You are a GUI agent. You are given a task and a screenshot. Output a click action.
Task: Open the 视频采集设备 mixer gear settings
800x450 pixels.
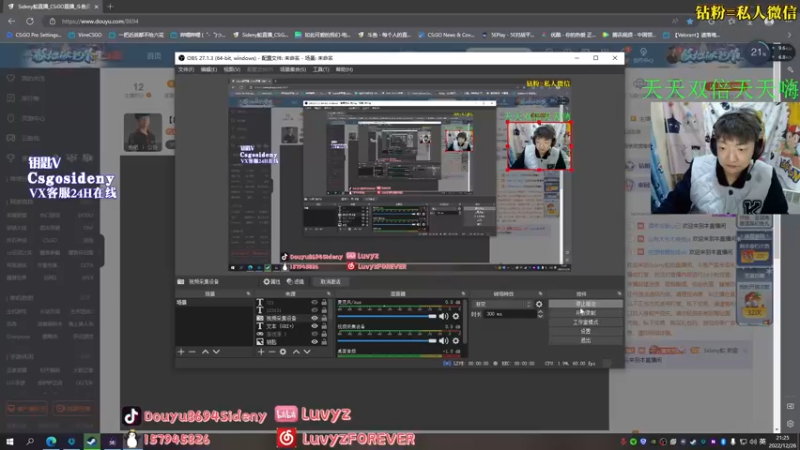click(x=456, y=341)
